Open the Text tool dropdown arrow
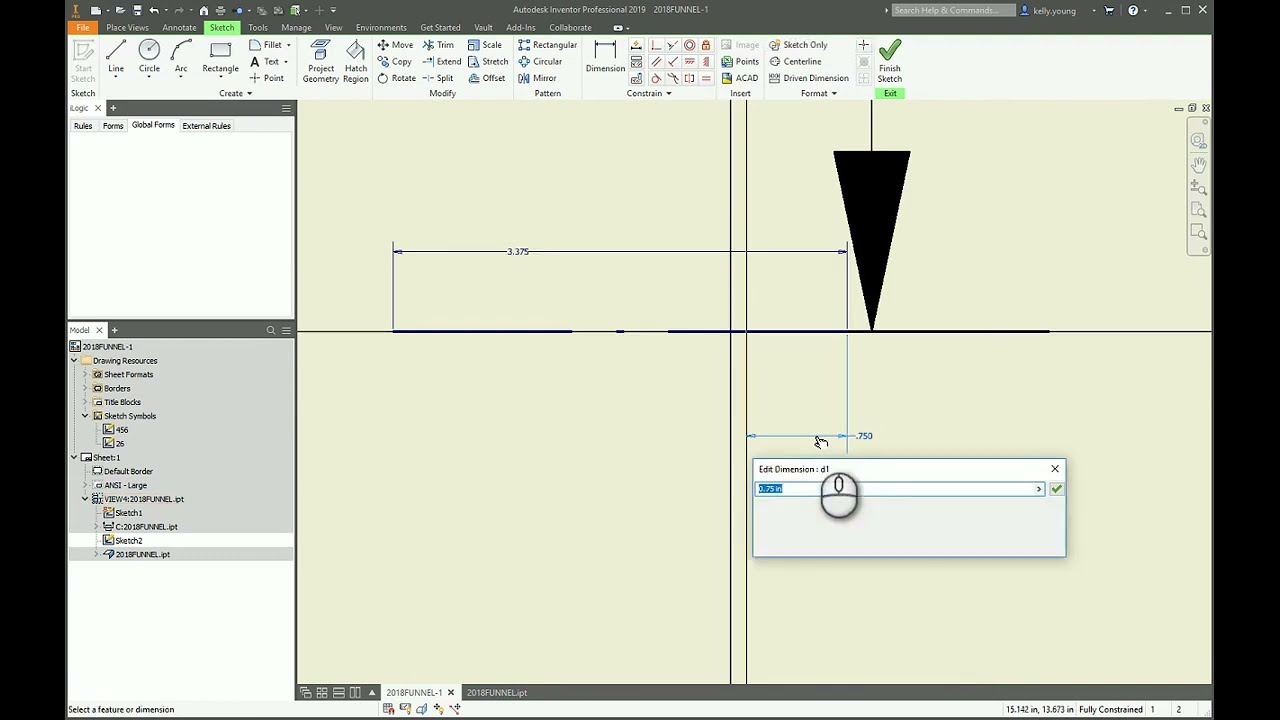Image resolution: width=1280 pixels, height=720 pixels. [286, 62]
